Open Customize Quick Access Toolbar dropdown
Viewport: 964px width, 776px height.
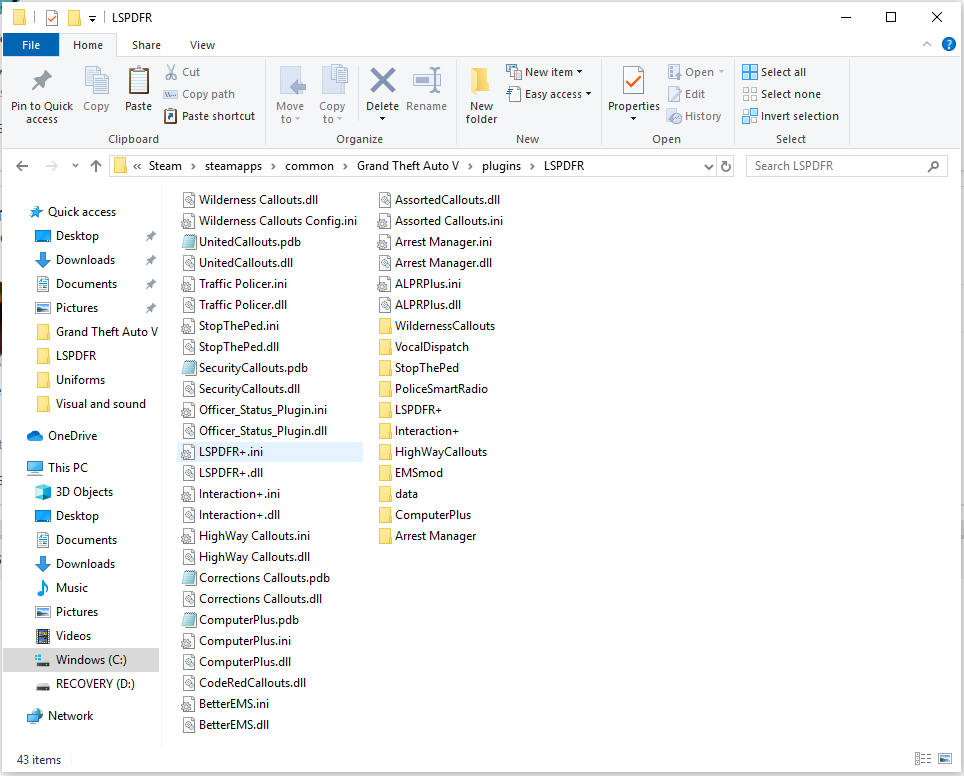tap(92, 18)
